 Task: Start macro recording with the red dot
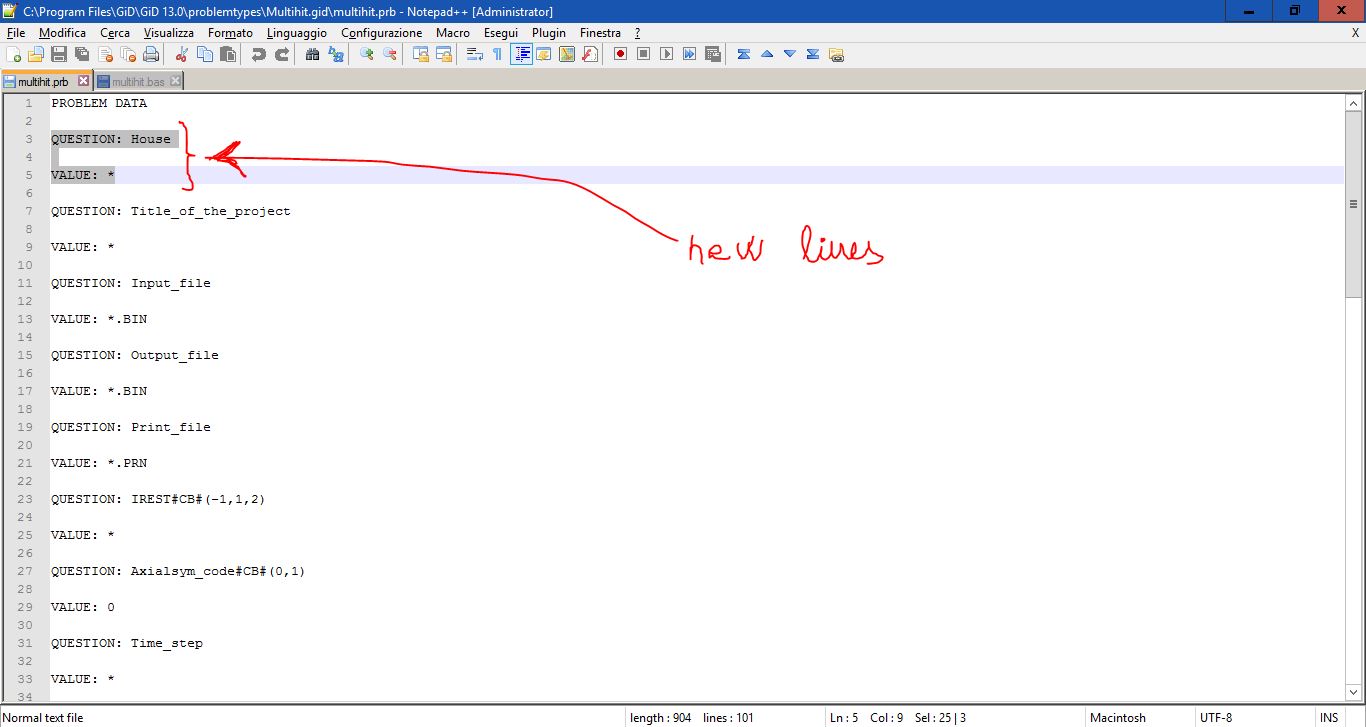click(620, 54)
